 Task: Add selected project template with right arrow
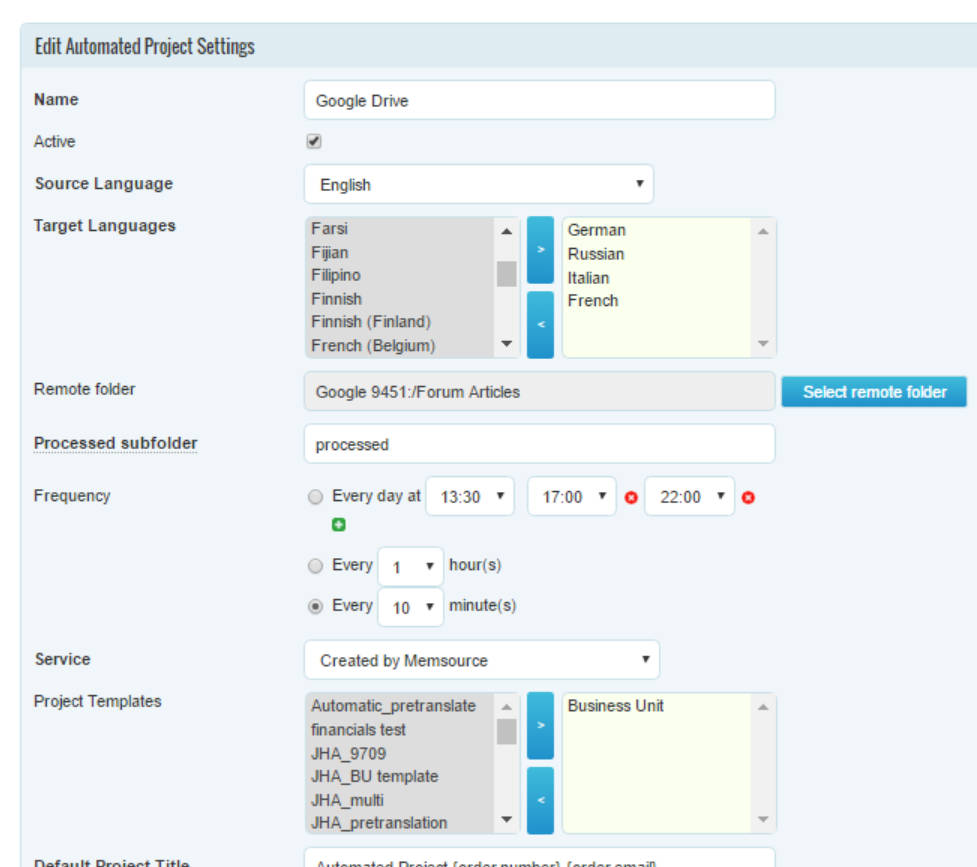(x=540, y=725)
